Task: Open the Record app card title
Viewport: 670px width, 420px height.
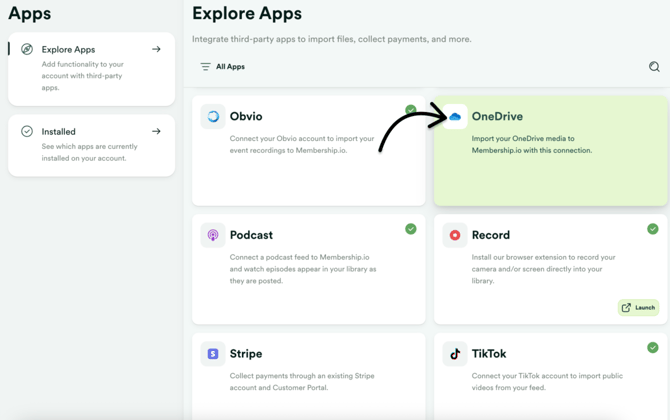Action: (x=491, y=235)
